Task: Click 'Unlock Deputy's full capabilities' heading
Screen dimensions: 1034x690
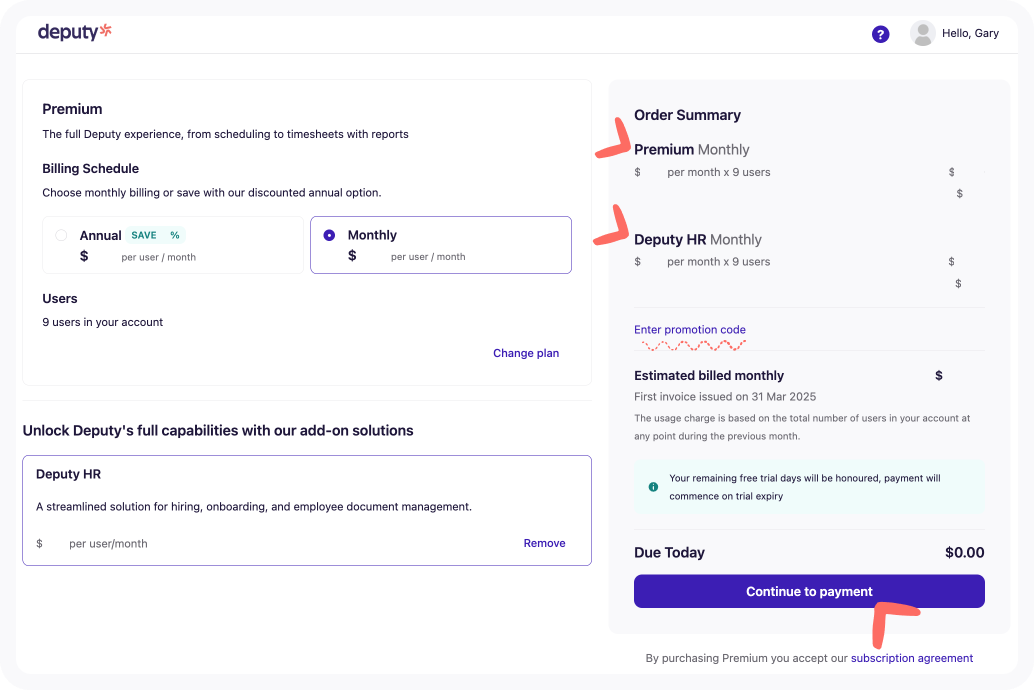Action: 218,430
